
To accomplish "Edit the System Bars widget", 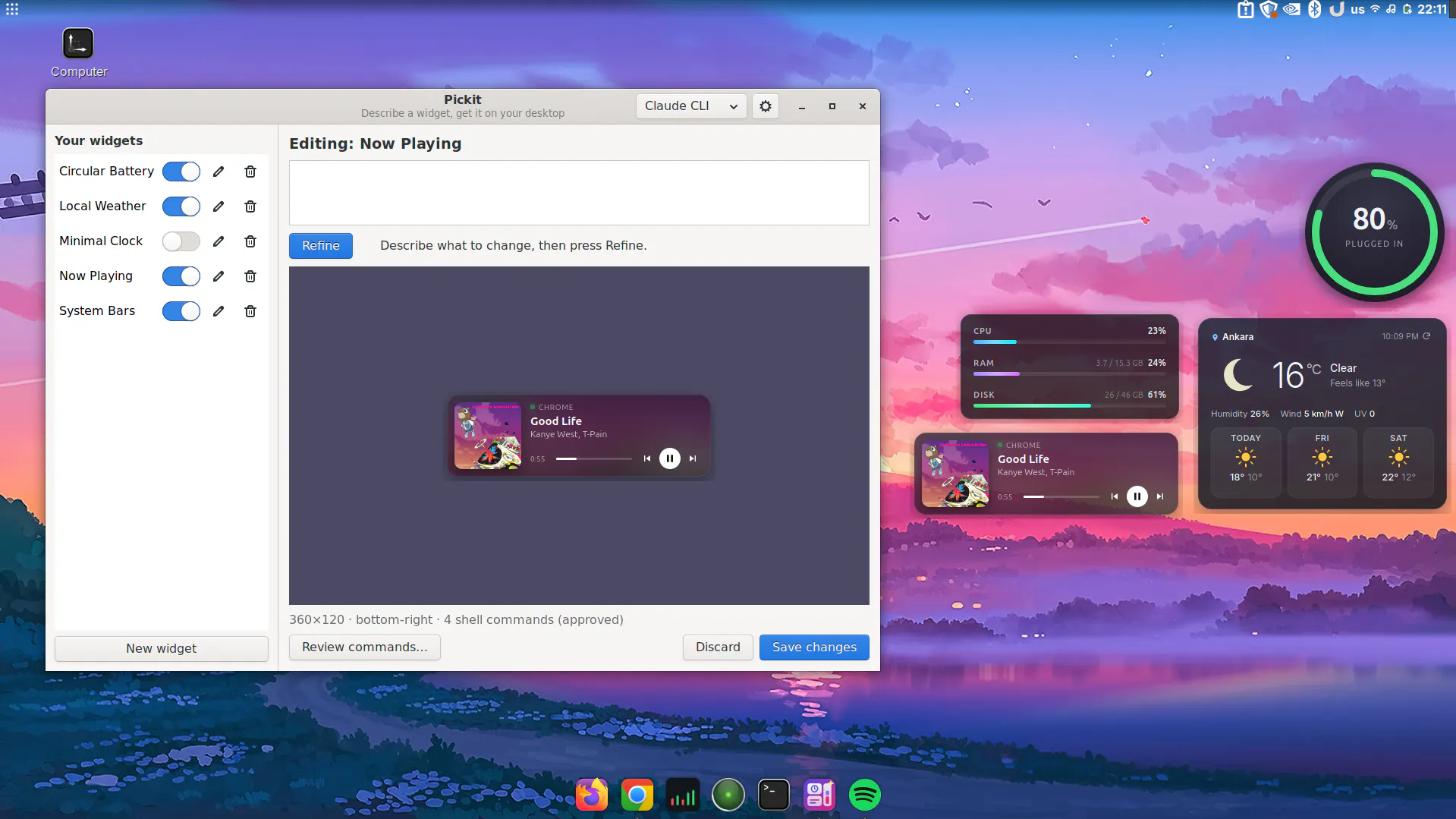I will click(219, 311).
